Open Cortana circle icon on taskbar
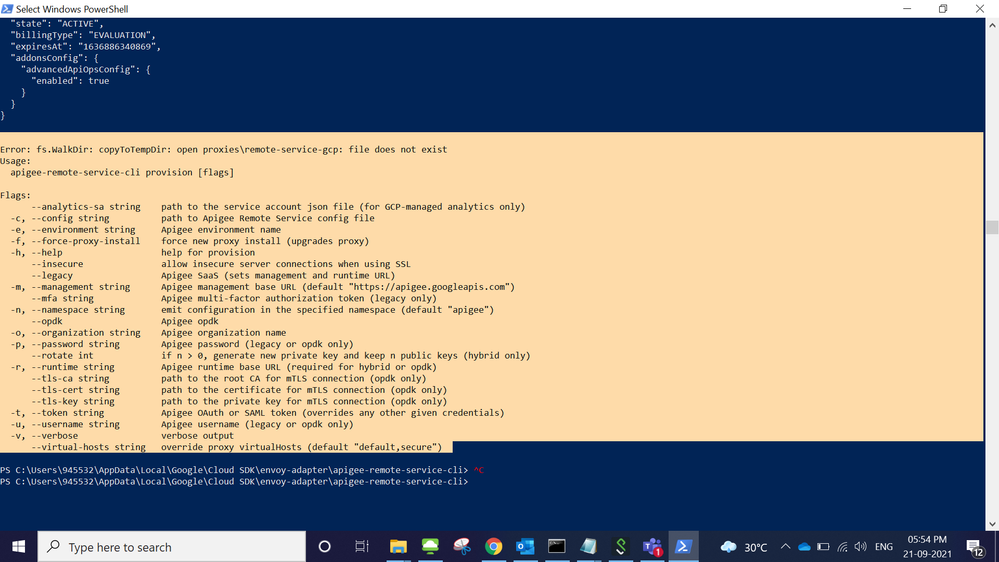Screen dimensions: 999x562 [x=324, y=547]
